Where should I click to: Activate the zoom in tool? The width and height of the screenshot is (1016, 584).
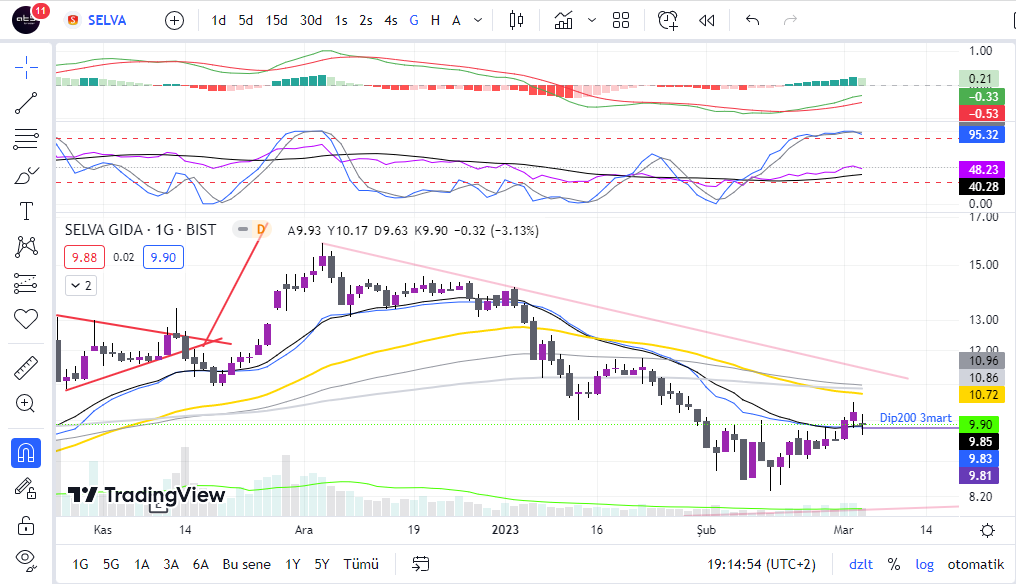coord(26,404)
